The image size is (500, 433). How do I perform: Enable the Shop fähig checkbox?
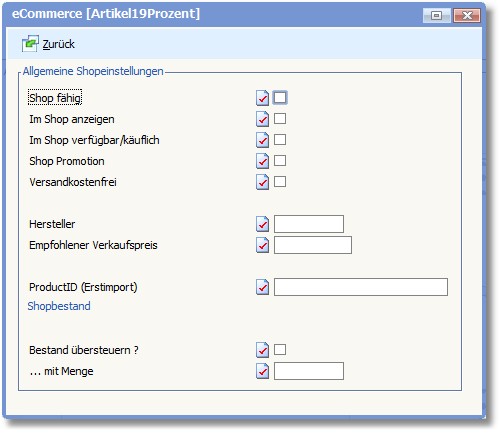[x=280, y=98]
